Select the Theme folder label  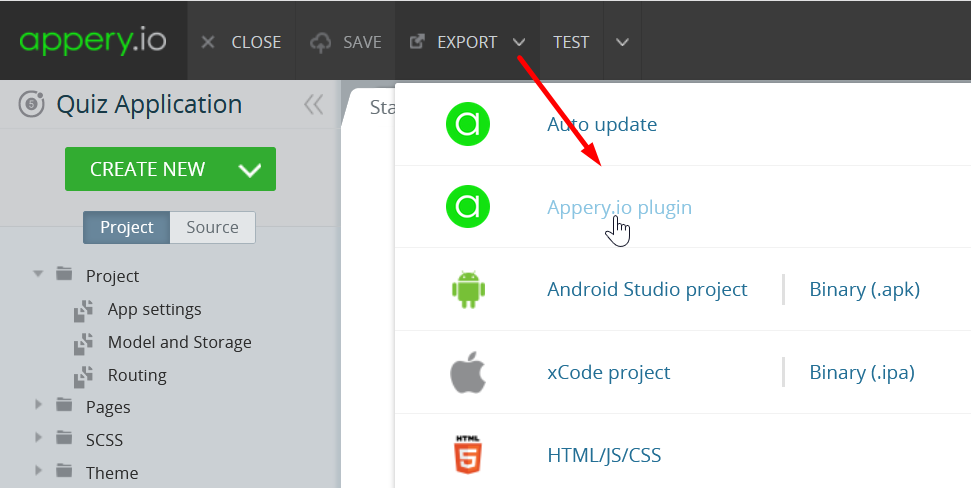click(111, 473)
